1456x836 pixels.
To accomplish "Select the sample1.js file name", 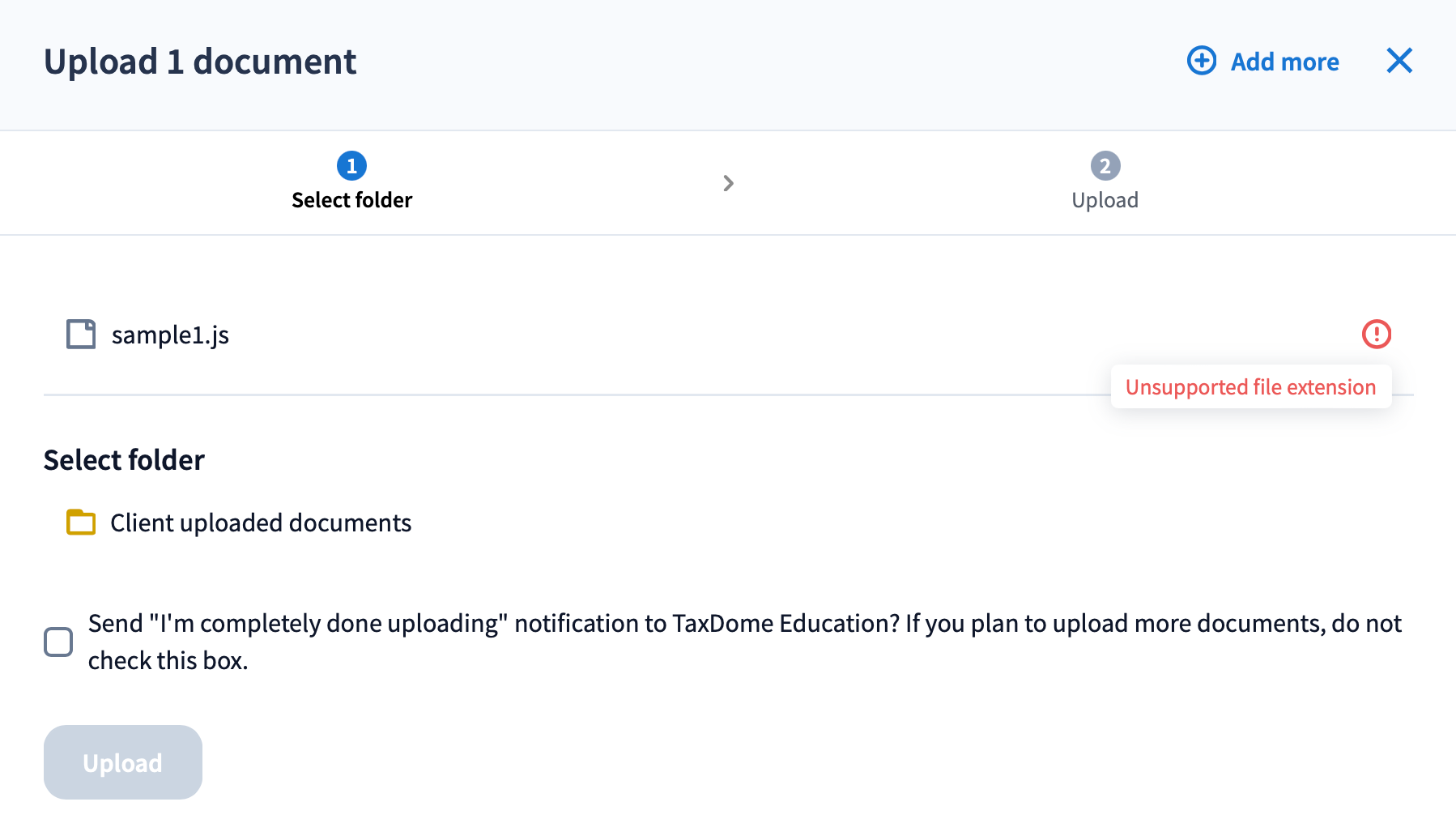I will pos(170,335).
